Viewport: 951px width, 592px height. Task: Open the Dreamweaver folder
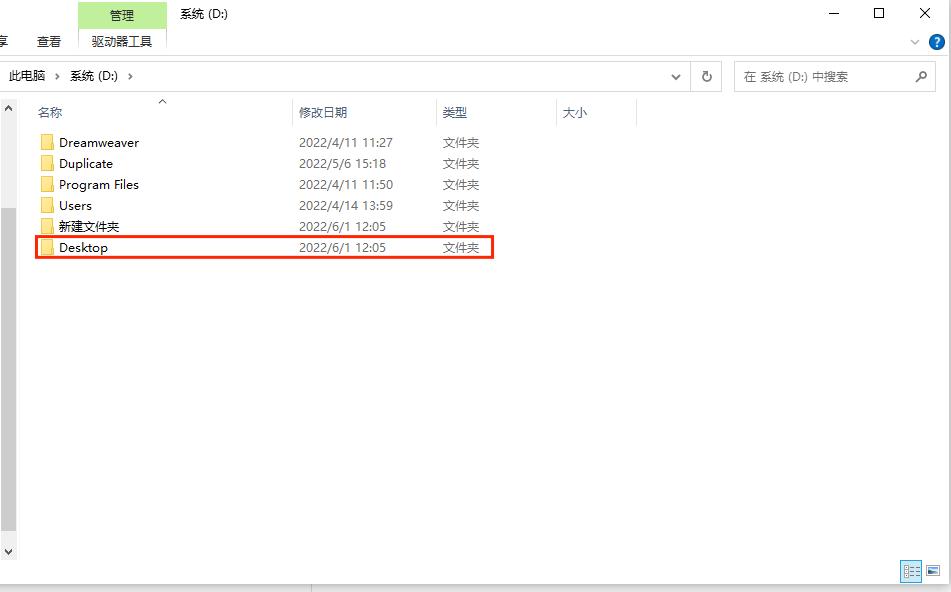[x=97, y=142]
